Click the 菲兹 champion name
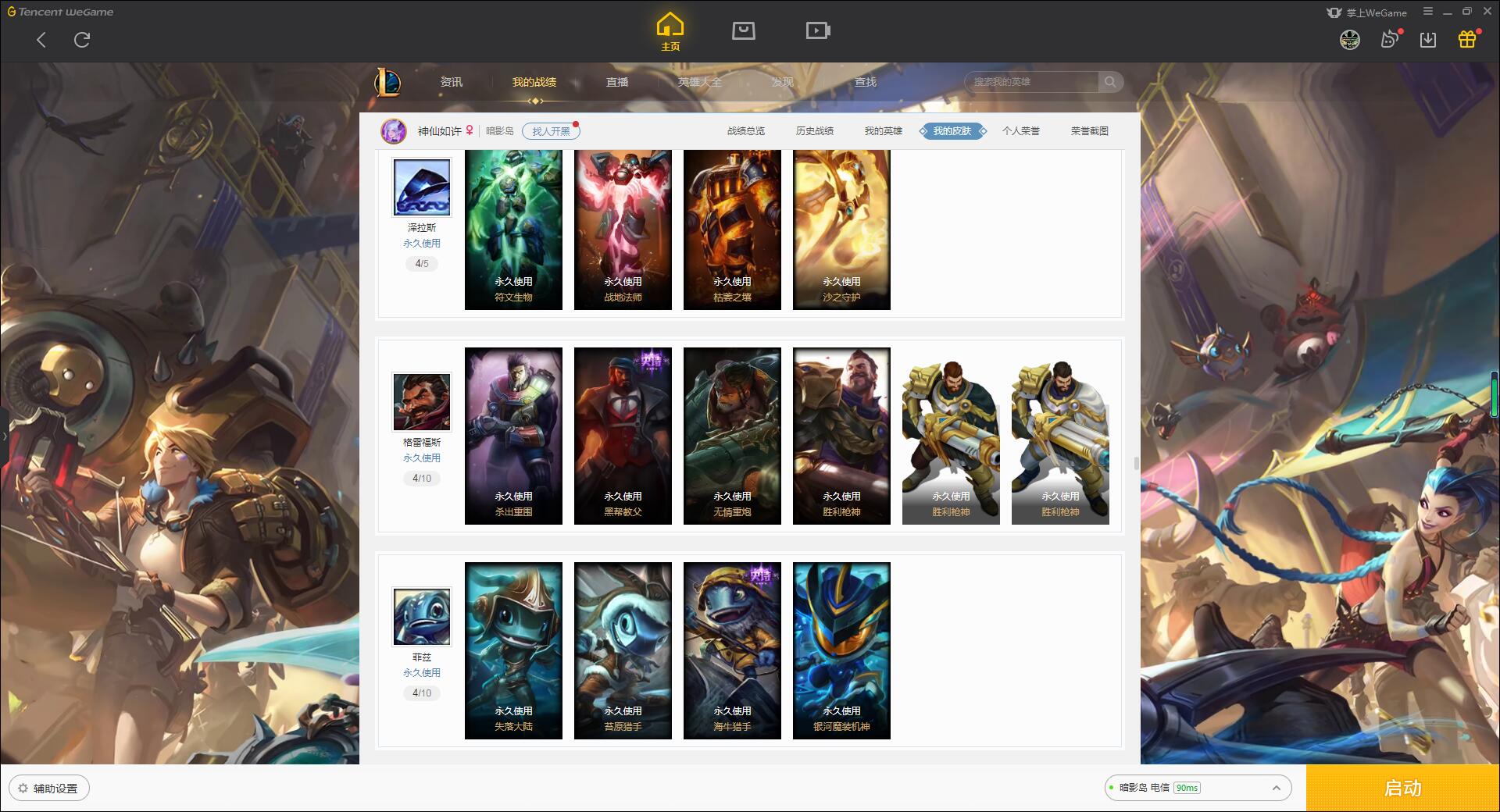Screen dimensions: 1500x812 pyautogui.click(x=422, y=657)
